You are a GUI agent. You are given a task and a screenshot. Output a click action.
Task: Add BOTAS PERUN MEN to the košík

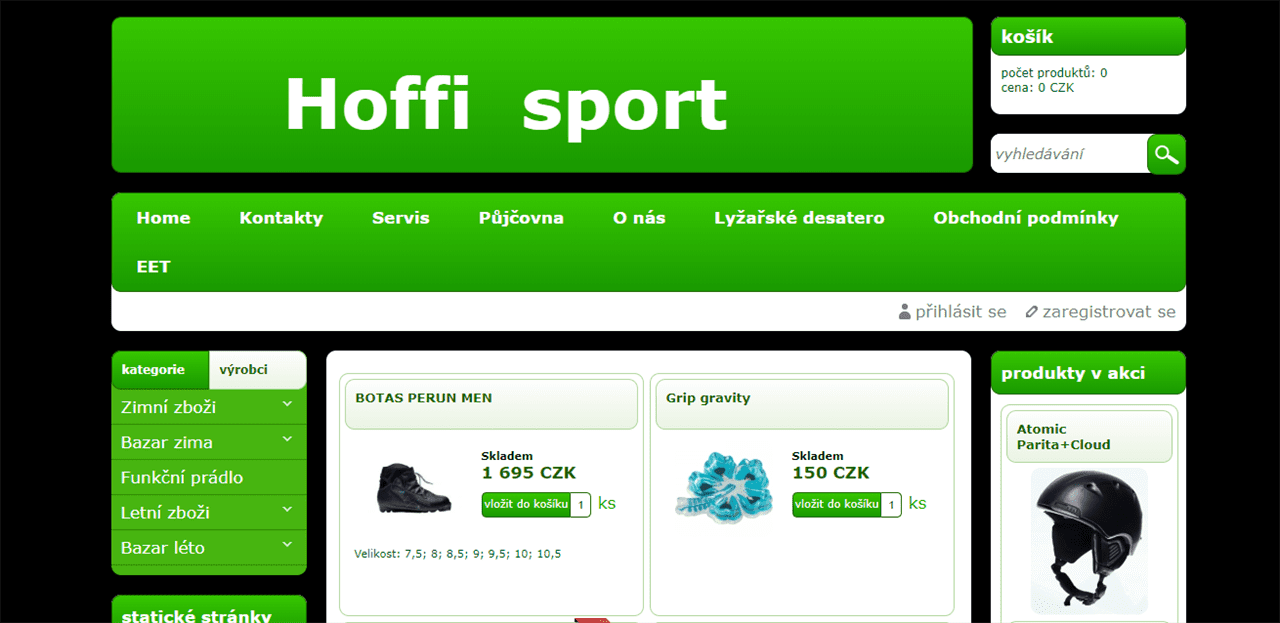tap(525, 504)
